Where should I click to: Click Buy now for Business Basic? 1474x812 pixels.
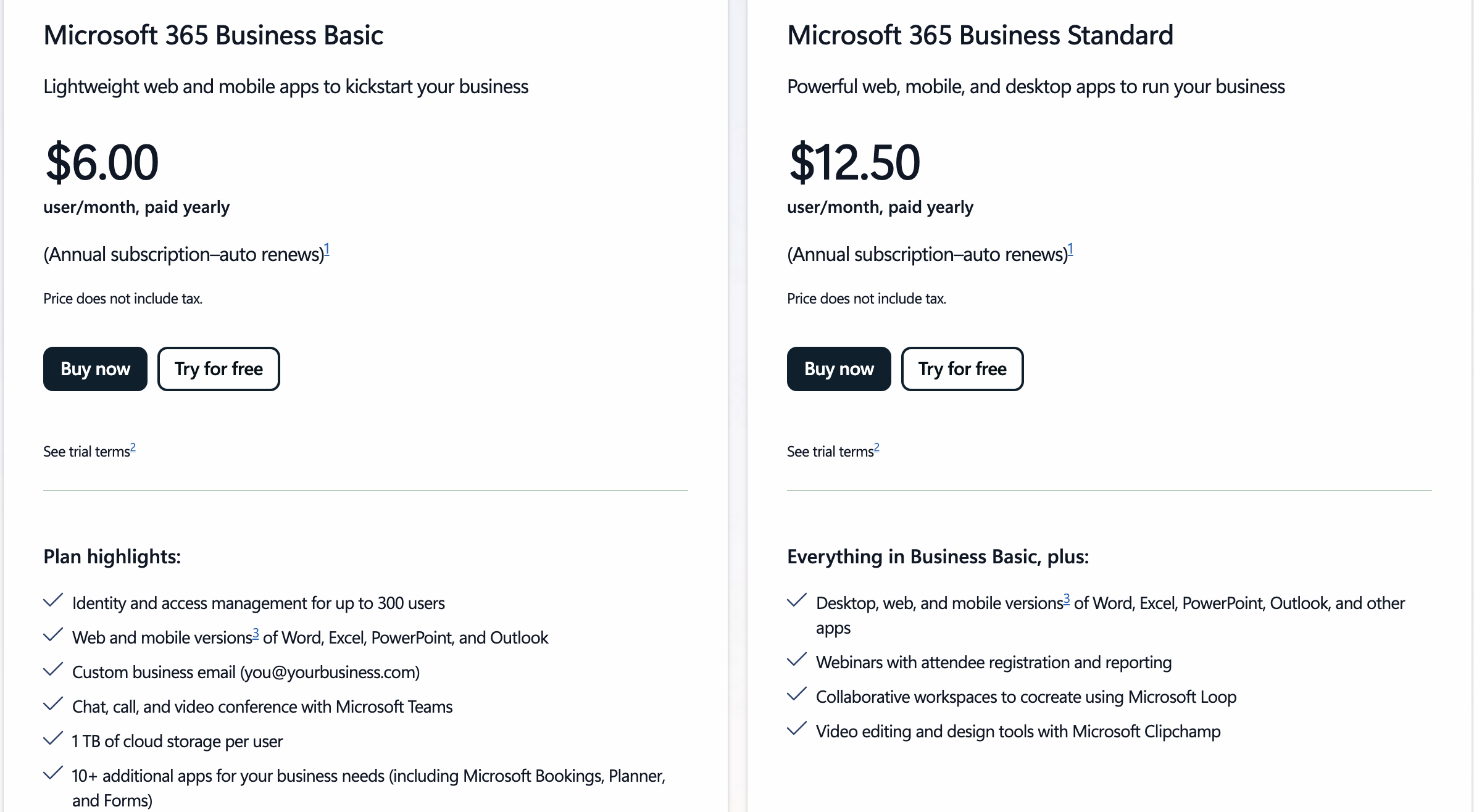95,369
